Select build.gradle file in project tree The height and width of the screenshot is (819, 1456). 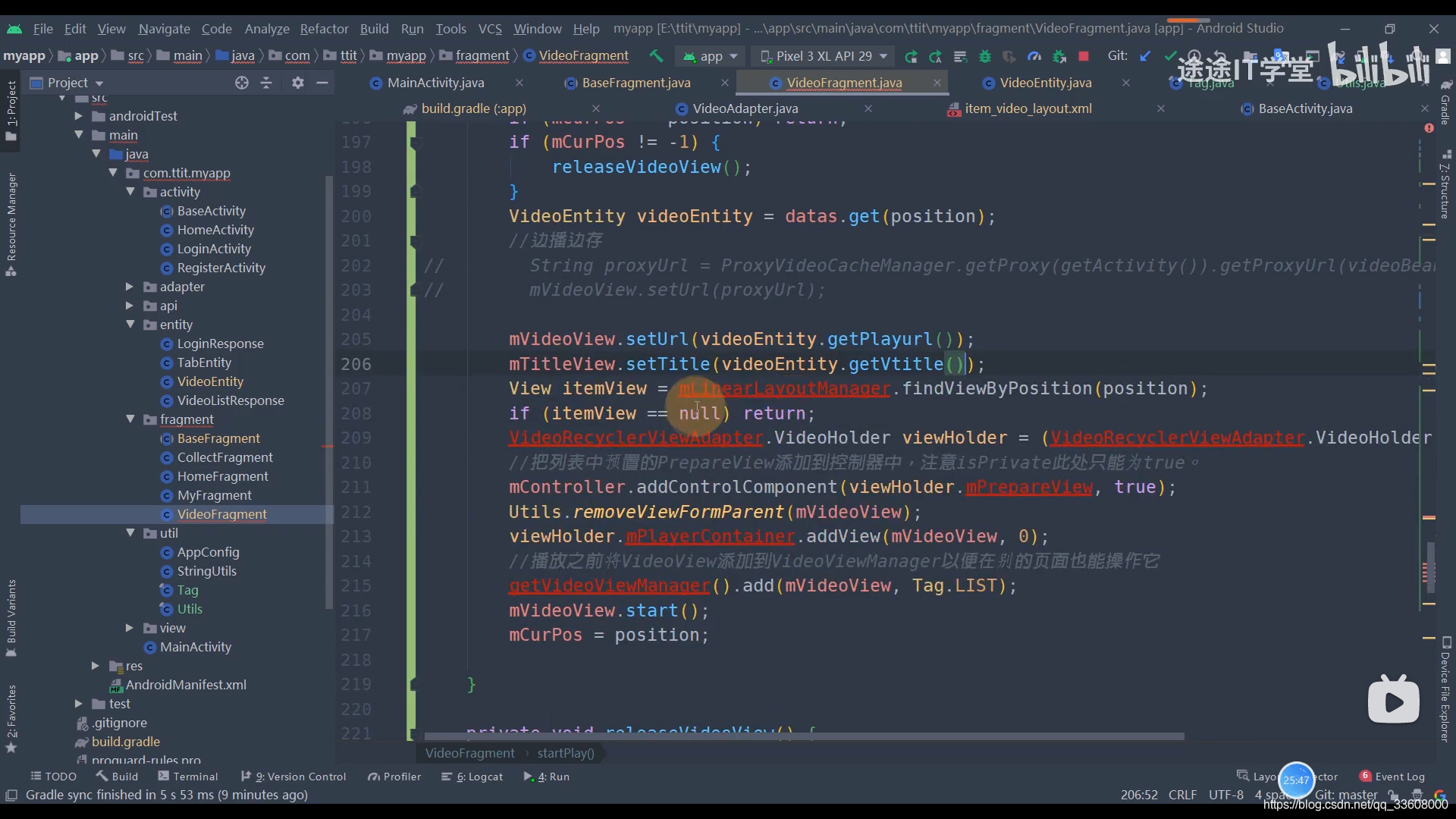[125, 742]
